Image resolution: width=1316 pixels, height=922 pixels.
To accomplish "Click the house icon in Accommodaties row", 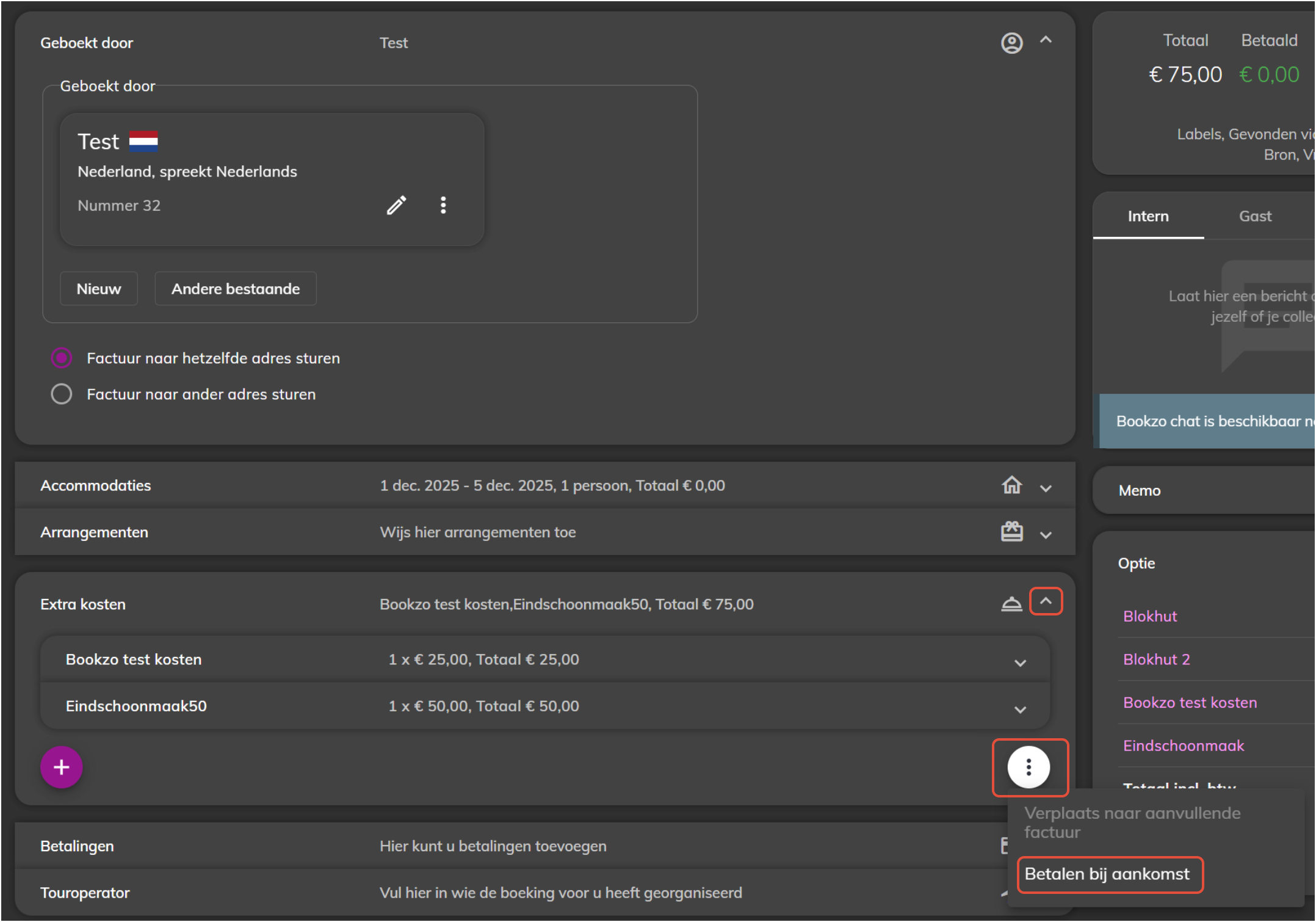I will [x=1011, y=485].
